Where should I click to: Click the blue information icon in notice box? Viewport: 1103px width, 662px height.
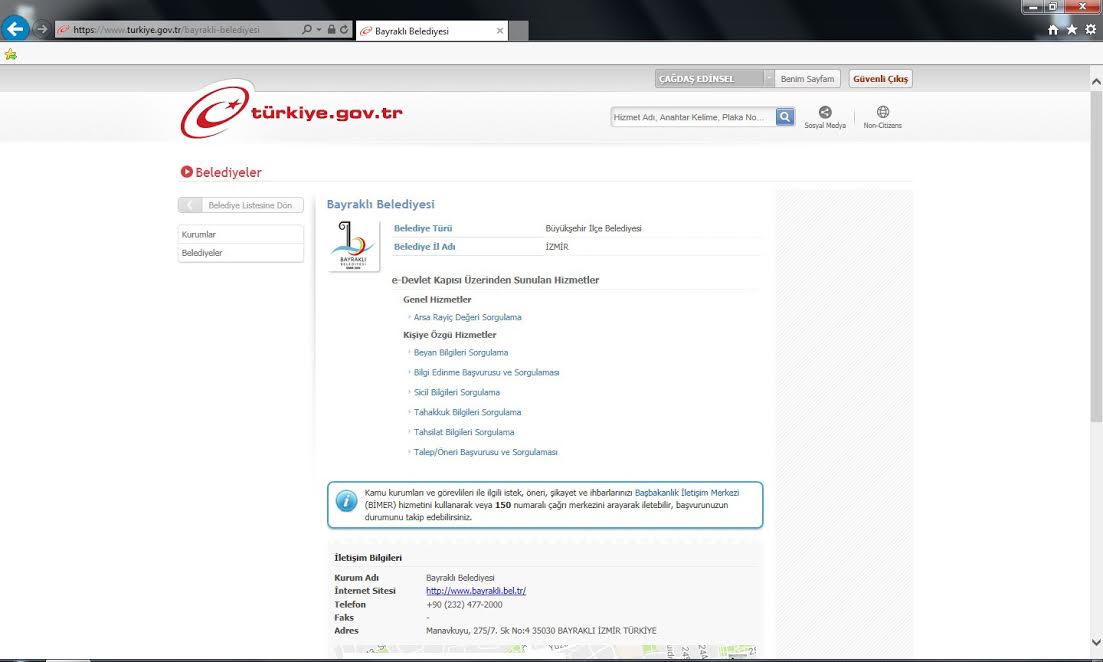pos(346,501)
